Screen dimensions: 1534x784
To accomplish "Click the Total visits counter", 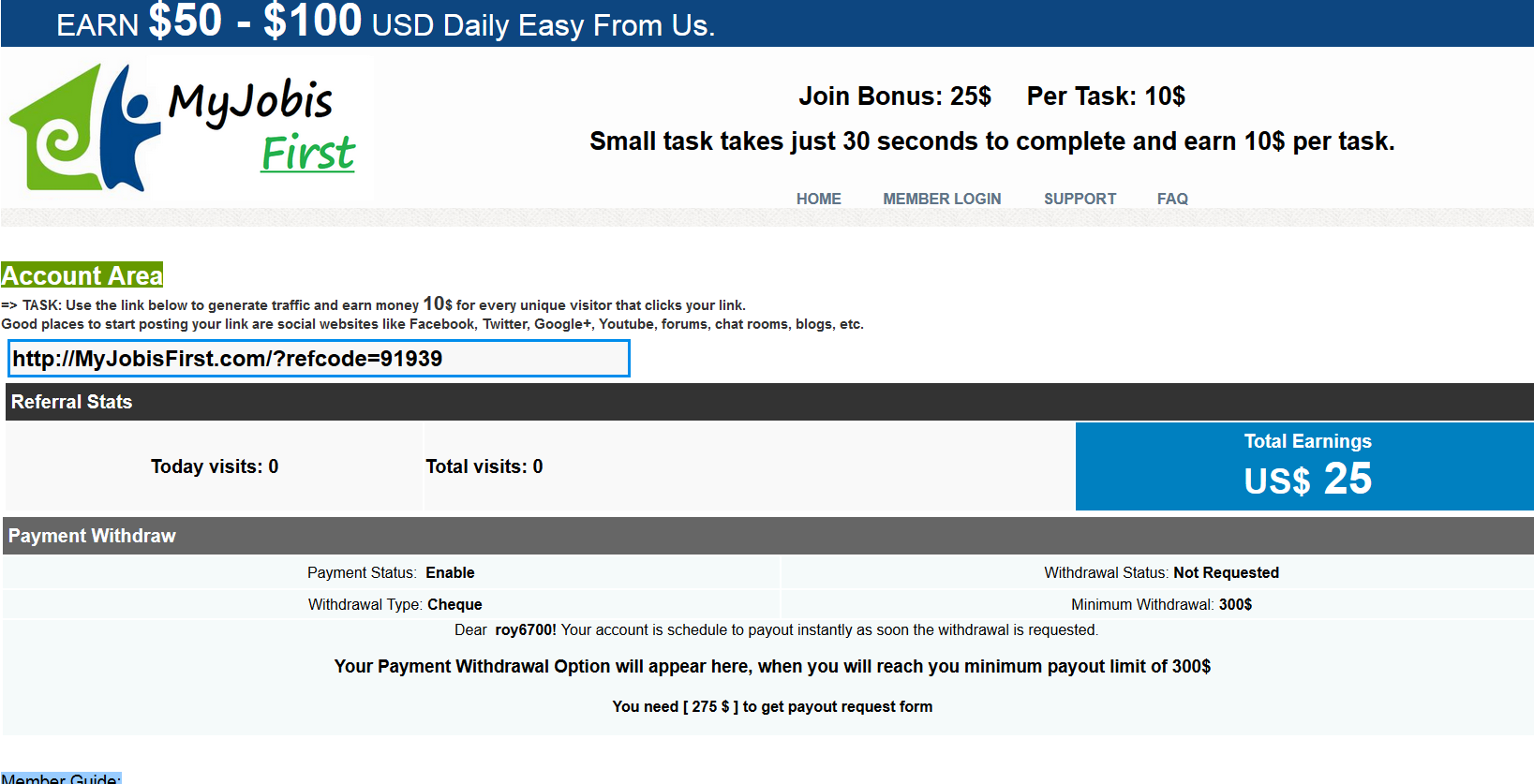I will click(x=484, y=466).
